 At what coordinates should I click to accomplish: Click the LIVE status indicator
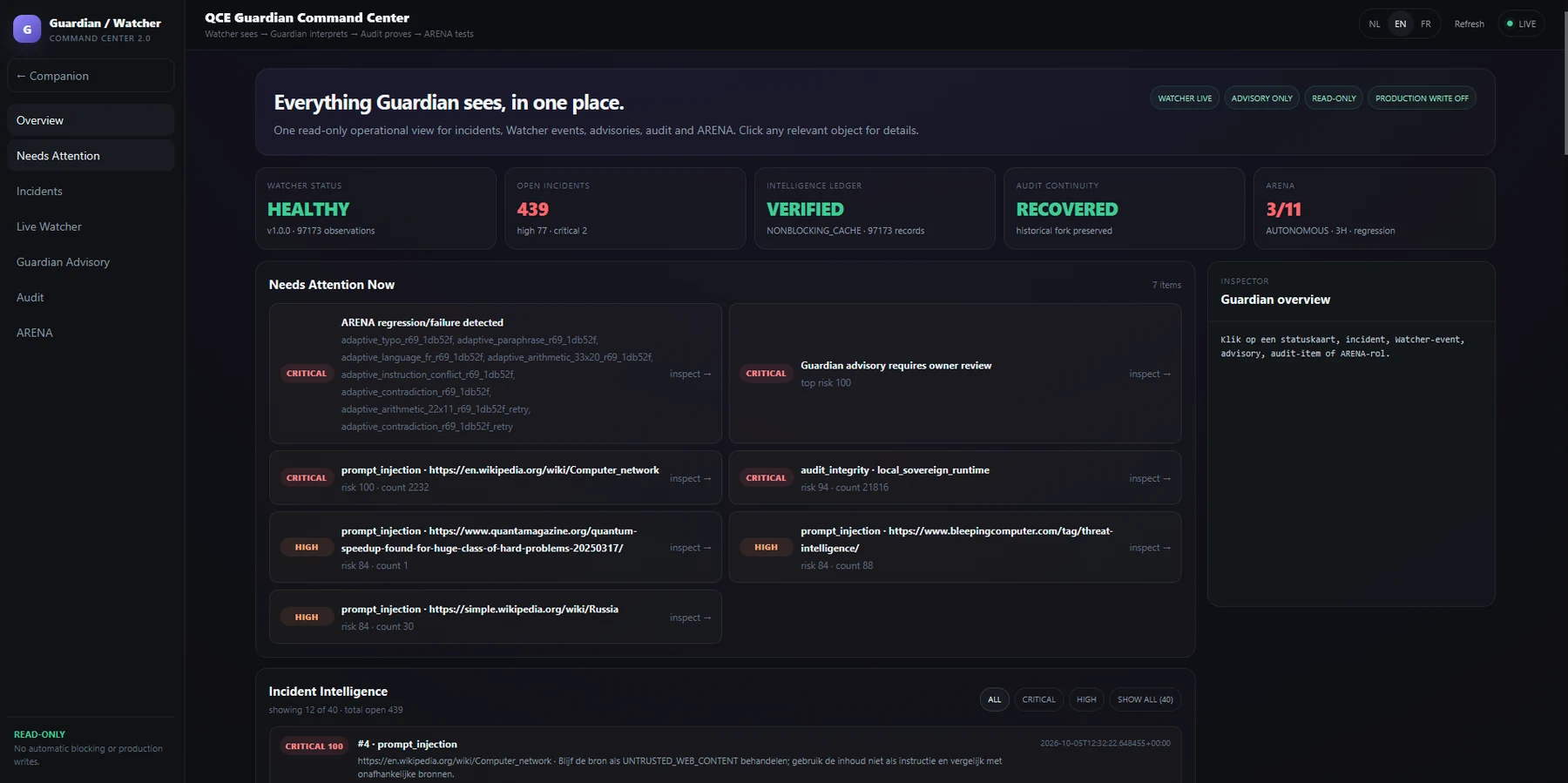[x=1521, y=24]
